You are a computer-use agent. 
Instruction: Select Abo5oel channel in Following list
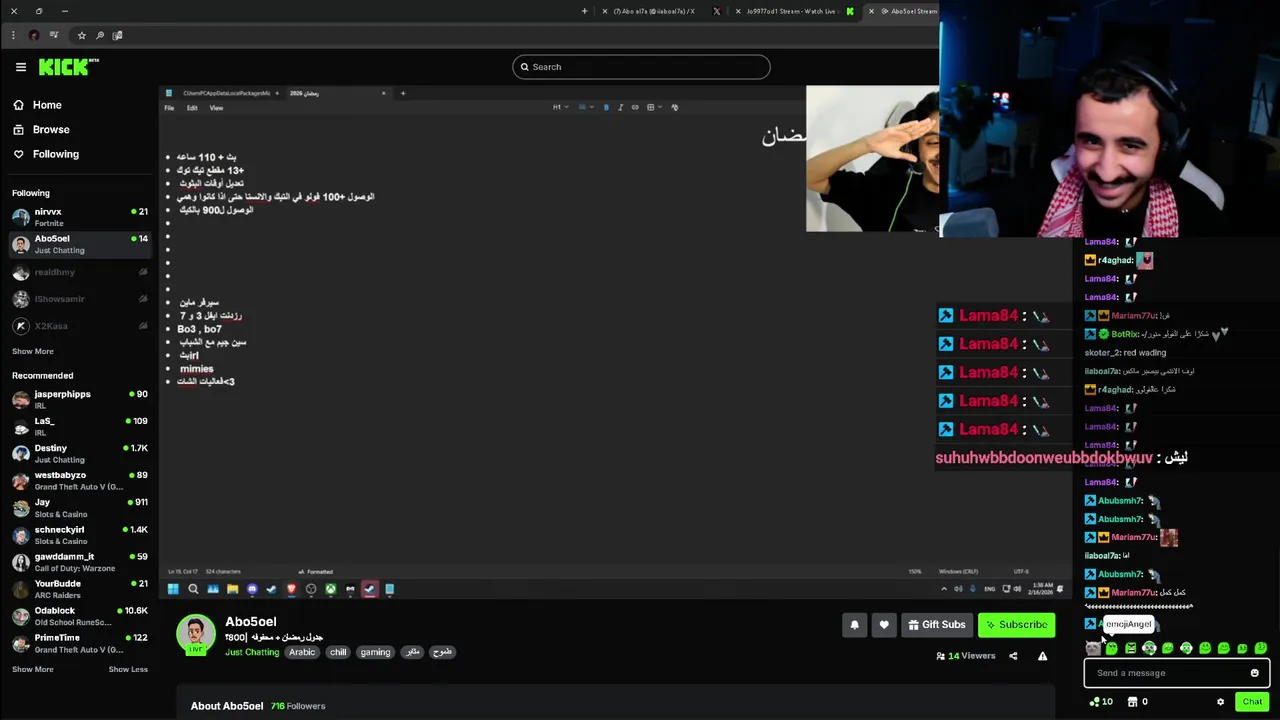coord(80,244)
